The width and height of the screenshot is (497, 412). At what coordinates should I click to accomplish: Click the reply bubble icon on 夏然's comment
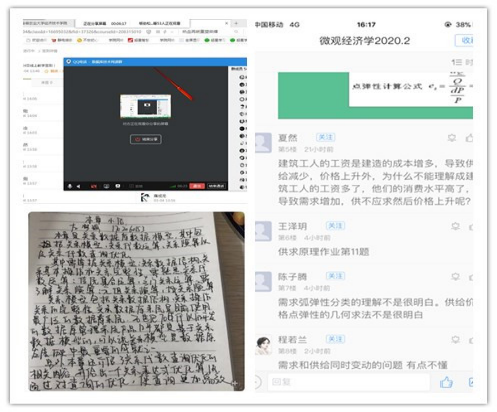tap(452, 138)
